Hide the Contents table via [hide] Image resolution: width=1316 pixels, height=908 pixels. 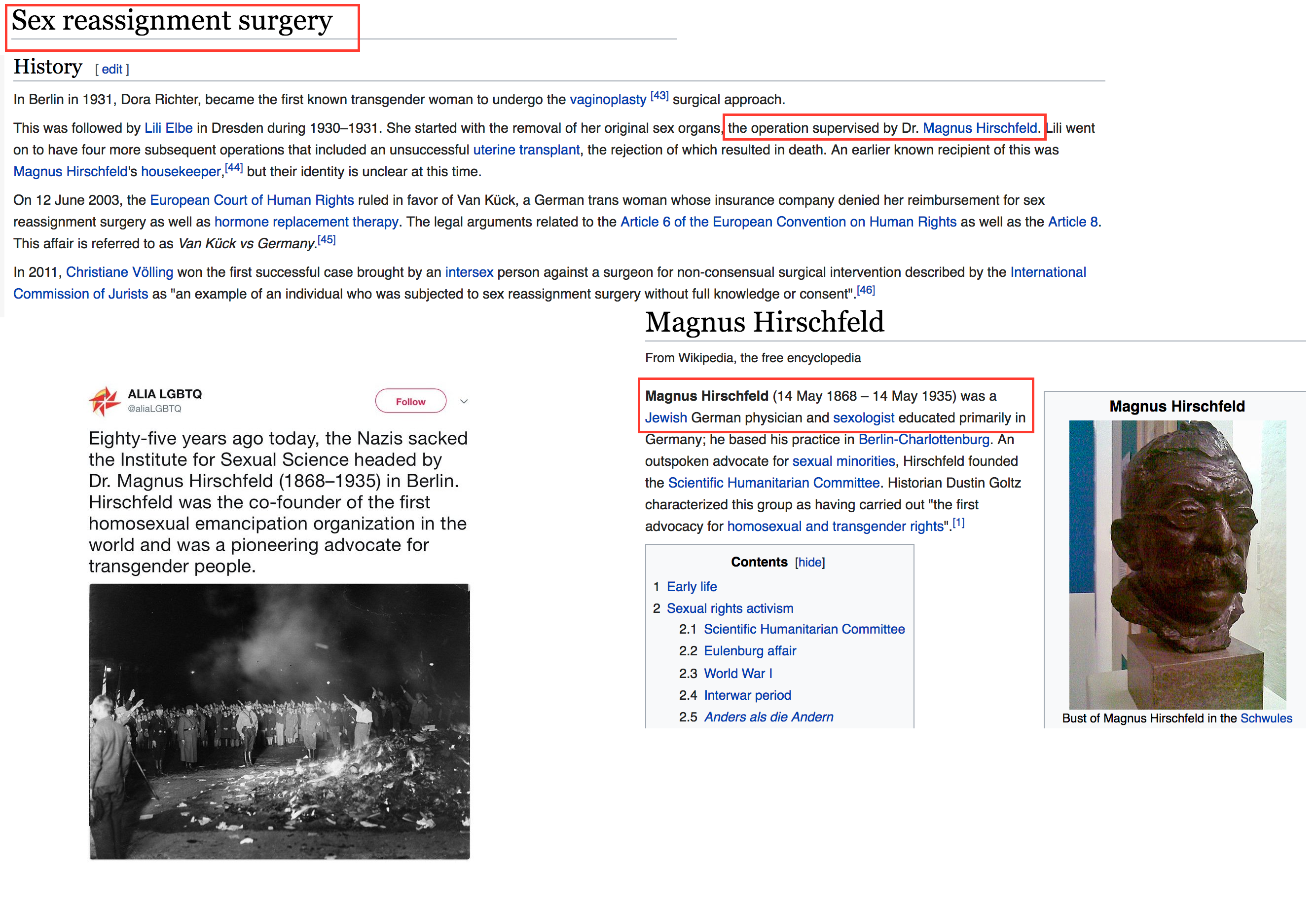coord(810,563)
